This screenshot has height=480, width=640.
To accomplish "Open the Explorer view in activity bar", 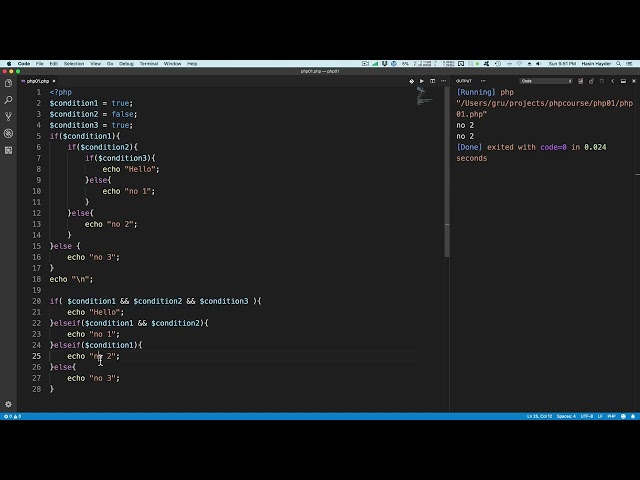I will tap(8, 83).
